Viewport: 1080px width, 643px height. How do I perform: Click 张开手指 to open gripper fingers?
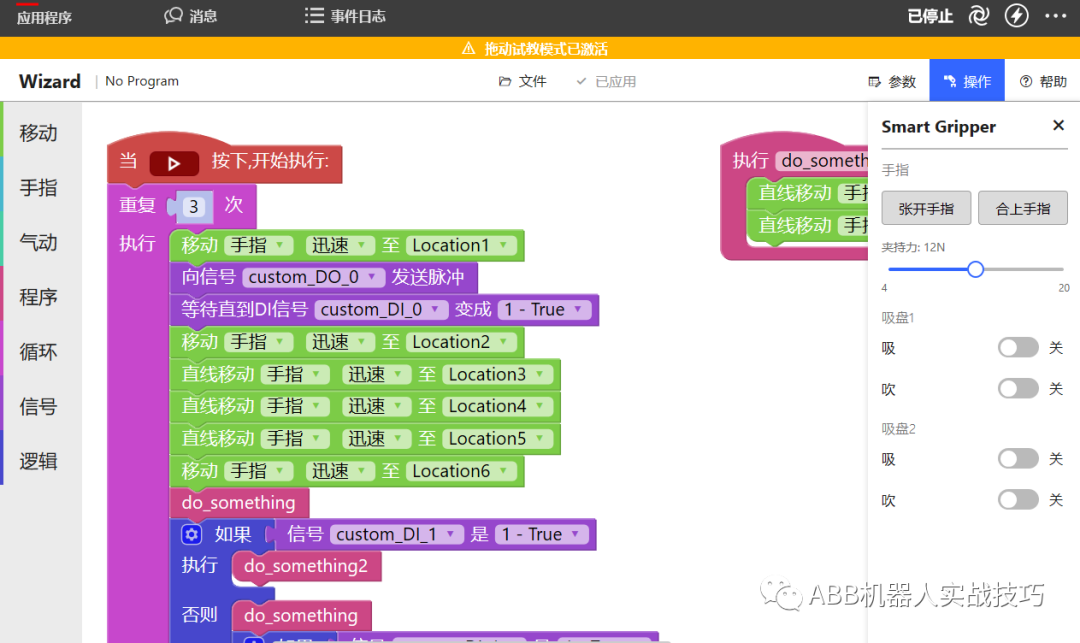(926, 208)
